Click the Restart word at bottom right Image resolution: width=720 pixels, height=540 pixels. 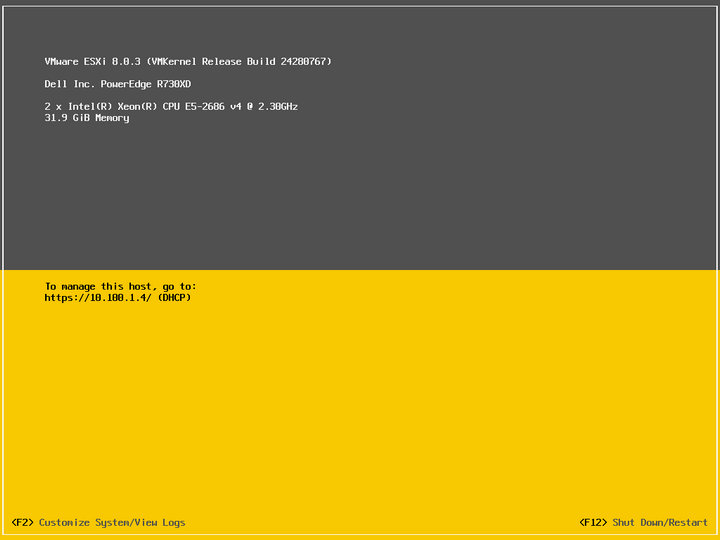[689, 522]
